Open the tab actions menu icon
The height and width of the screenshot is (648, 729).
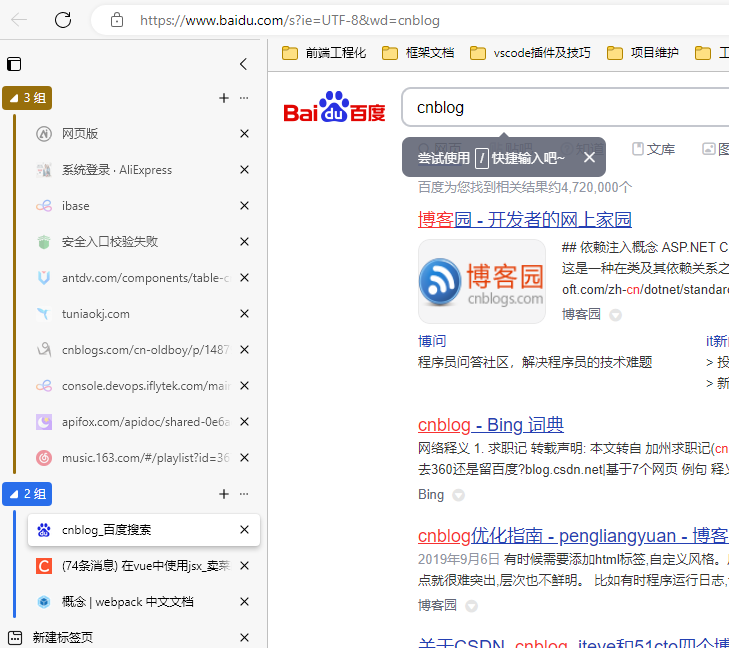(14, 64)
